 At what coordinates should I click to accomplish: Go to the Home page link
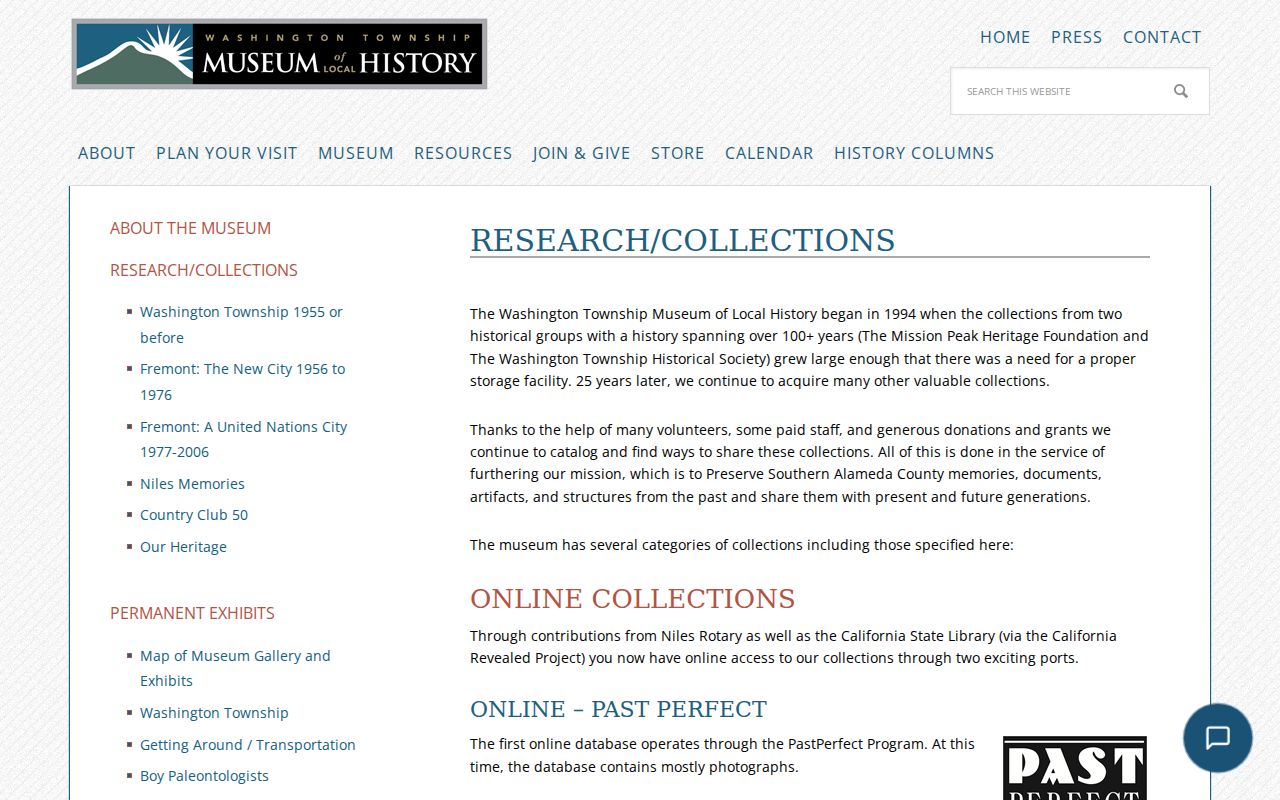(1005, 37)
